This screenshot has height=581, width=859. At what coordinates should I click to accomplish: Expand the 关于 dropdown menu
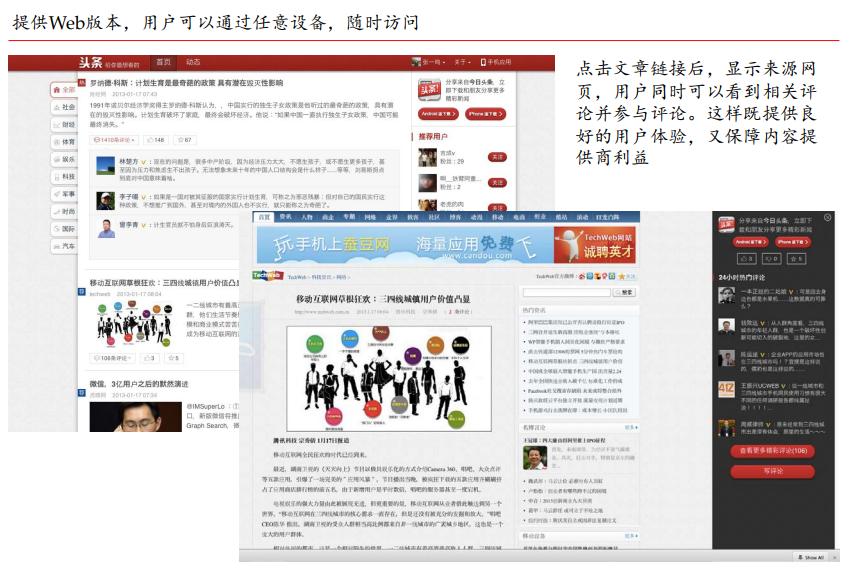click(x=462, y=62)
